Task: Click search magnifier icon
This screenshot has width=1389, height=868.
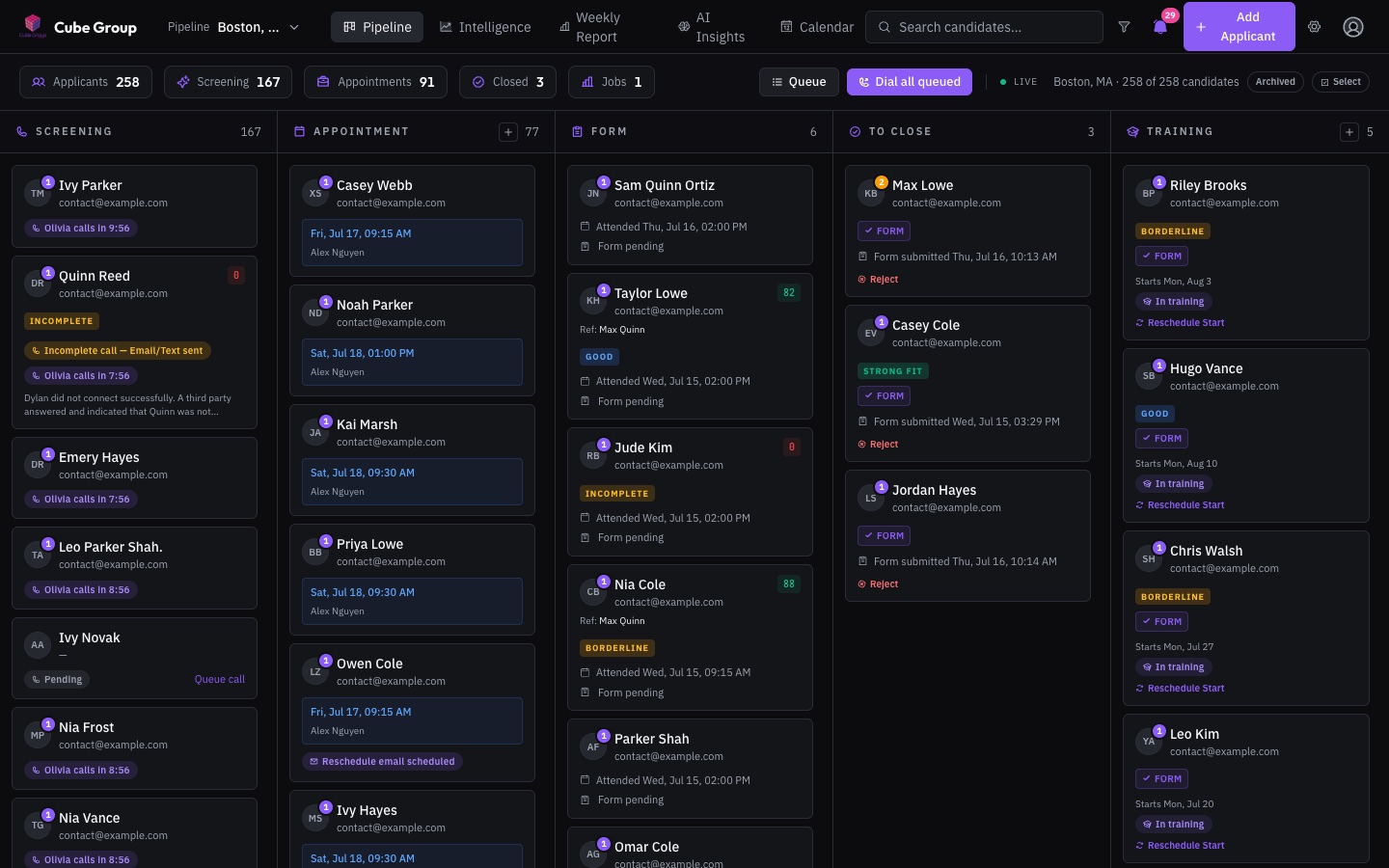Action: pyautogui.click(x=884, y=27)
